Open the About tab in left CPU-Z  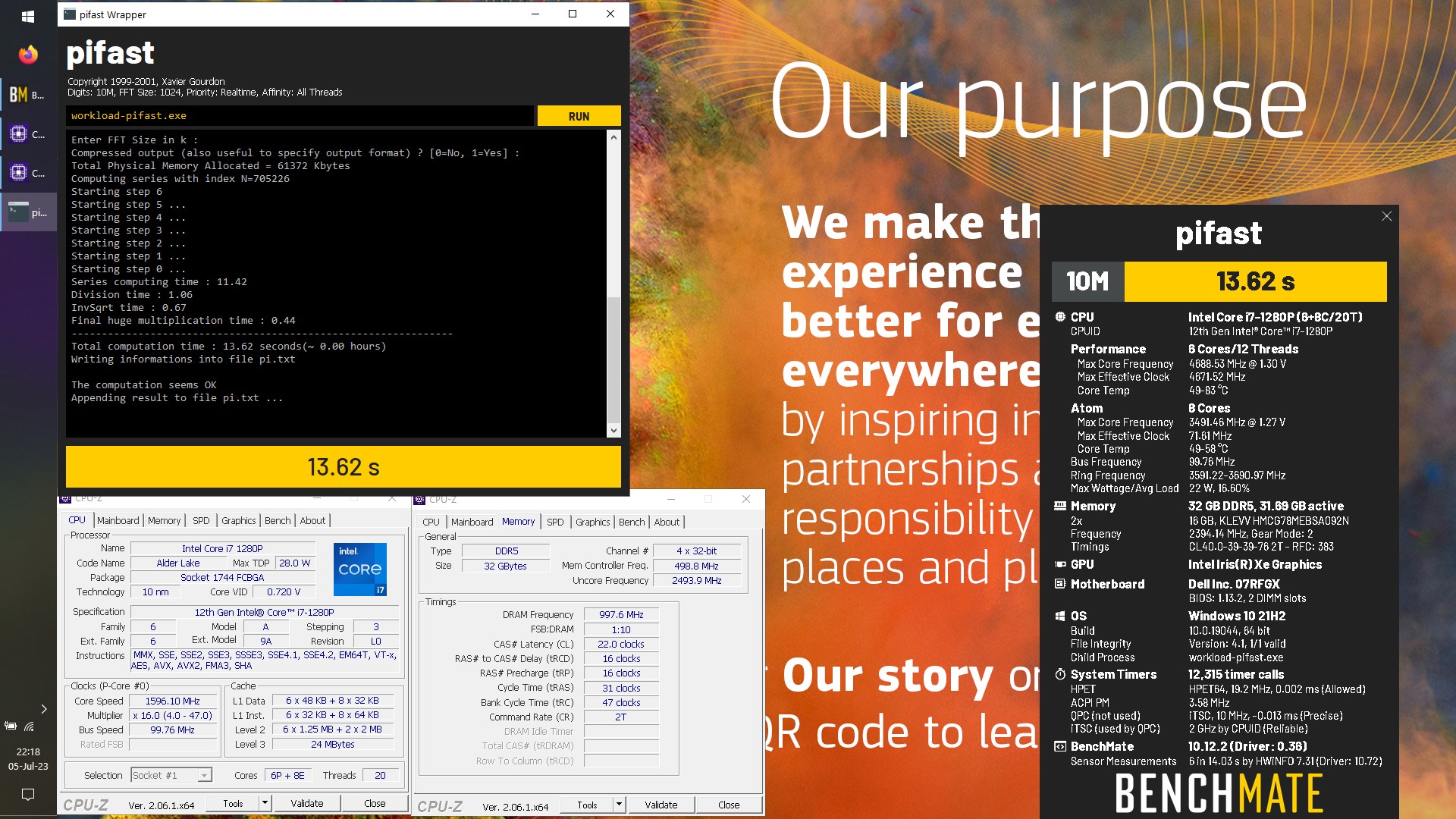point(312,520)
